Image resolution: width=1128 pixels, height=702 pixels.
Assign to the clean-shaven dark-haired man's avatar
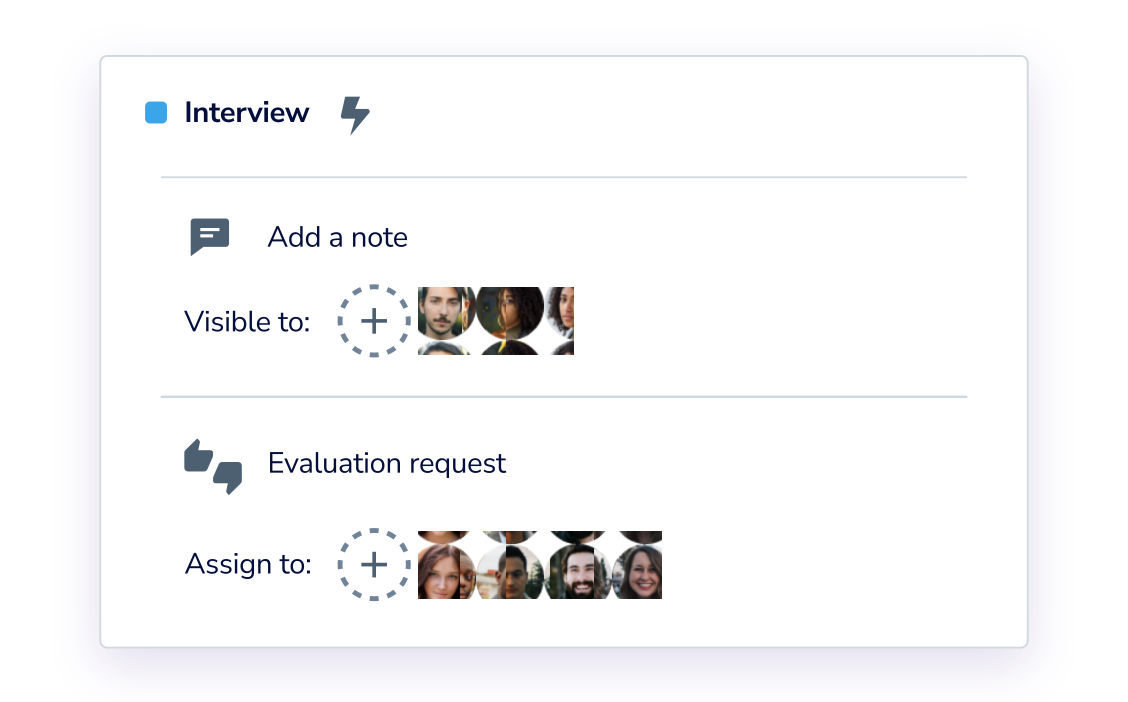tap(509, 572)
